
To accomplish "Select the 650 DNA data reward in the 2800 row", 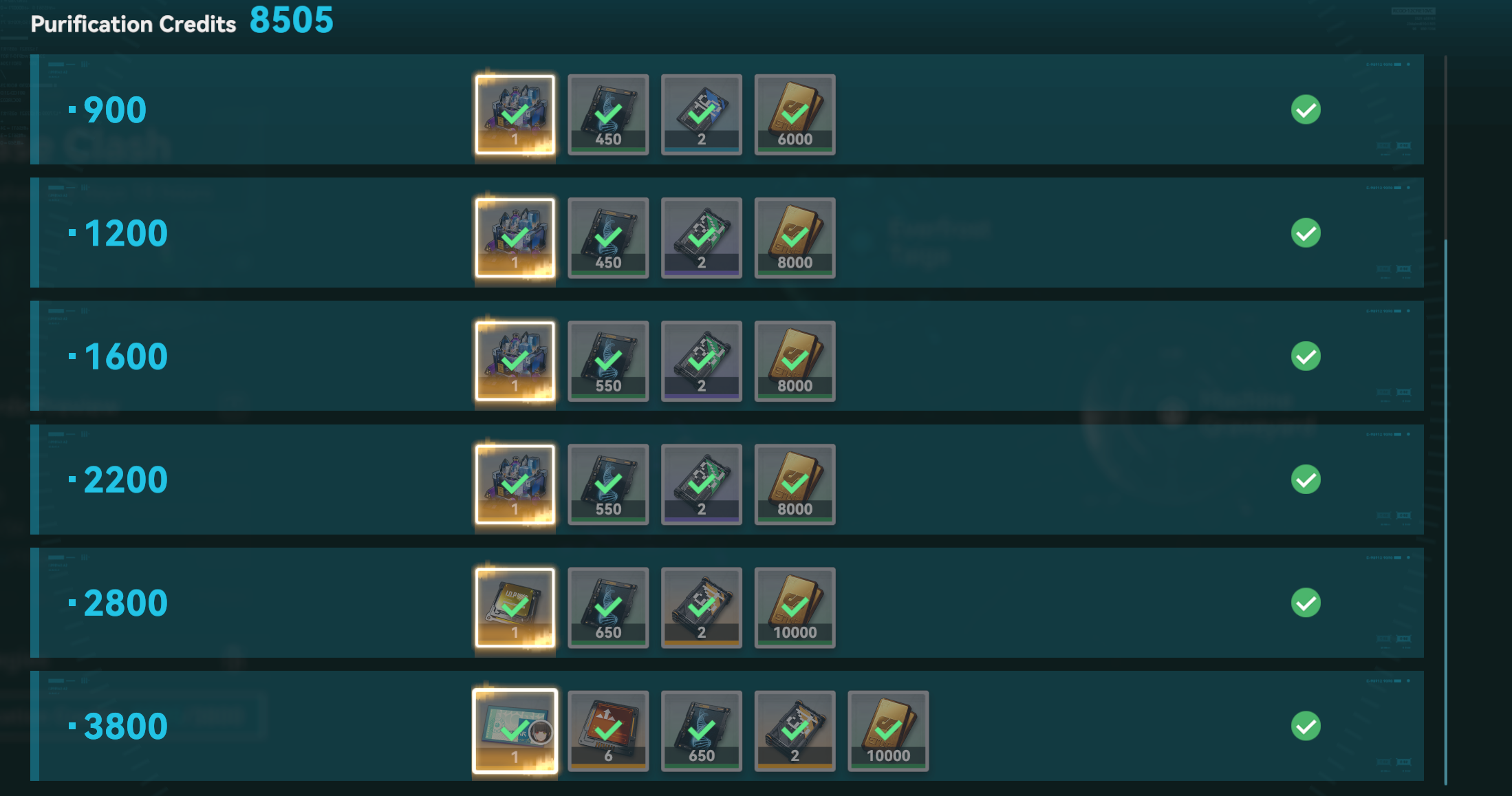I will 608,607.
